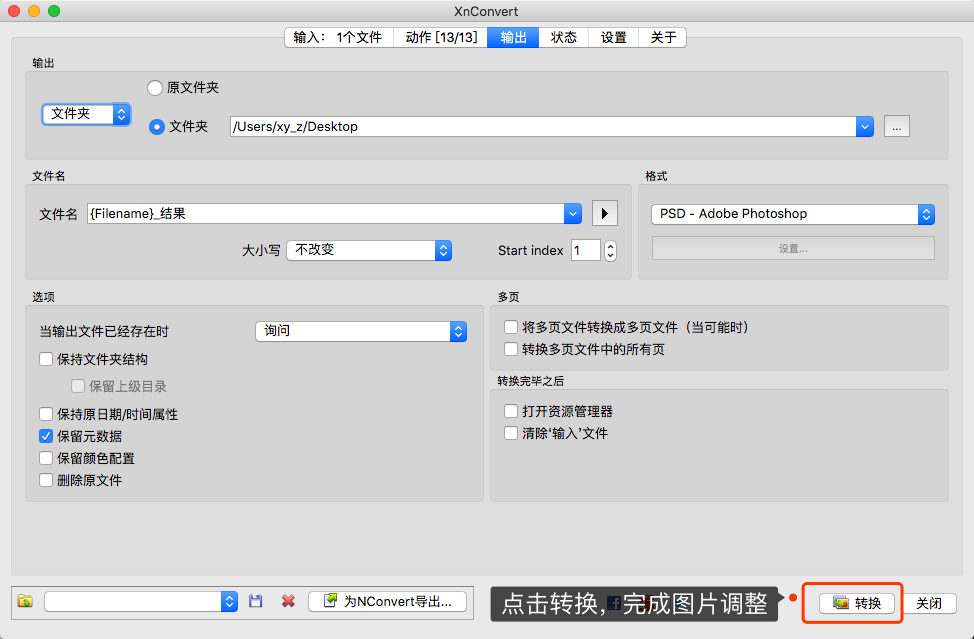Click inside the output folder path field
974x639 pixels.
coord(543,127)
